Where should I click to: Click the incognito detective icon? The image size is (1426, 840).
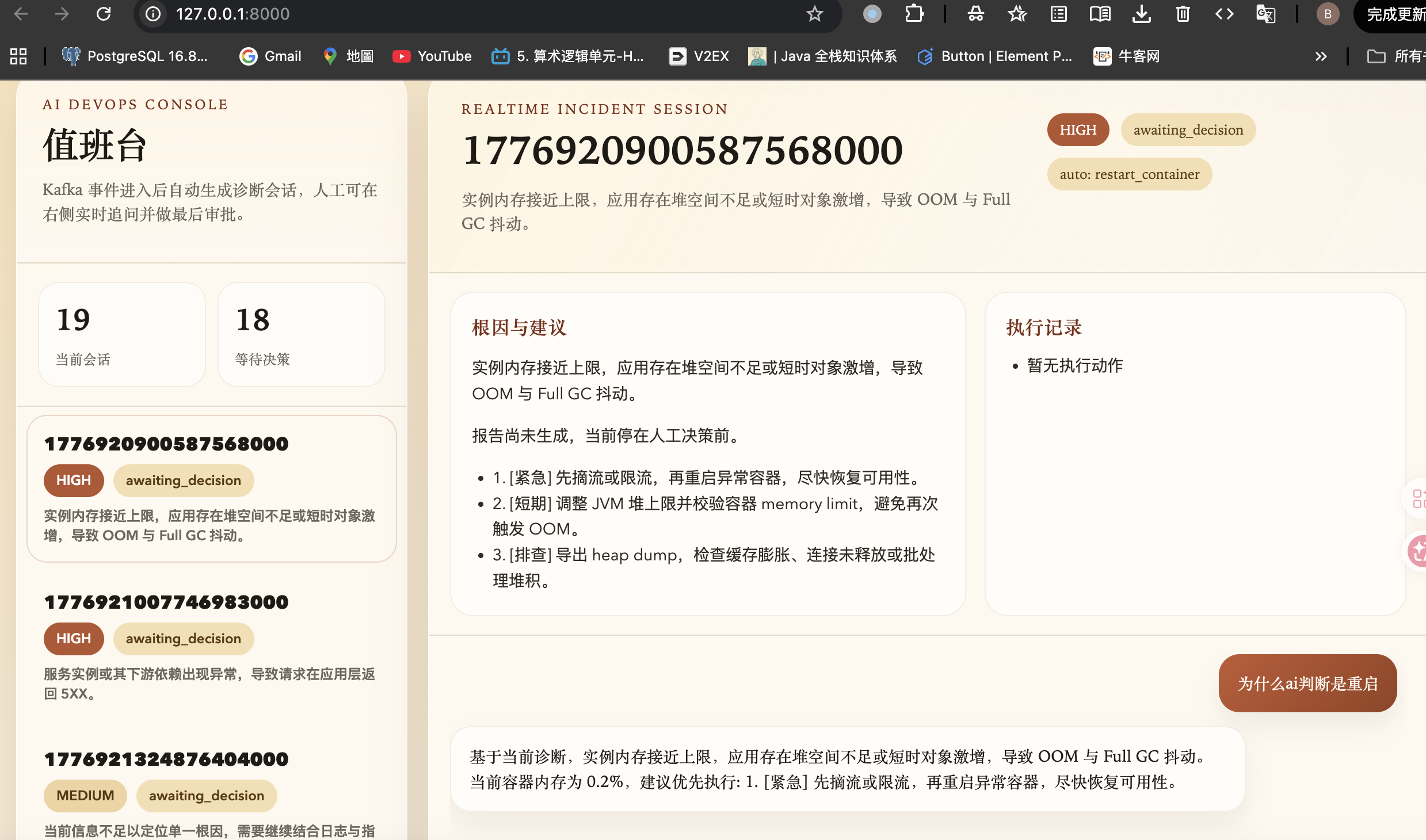tap(976, 13)
